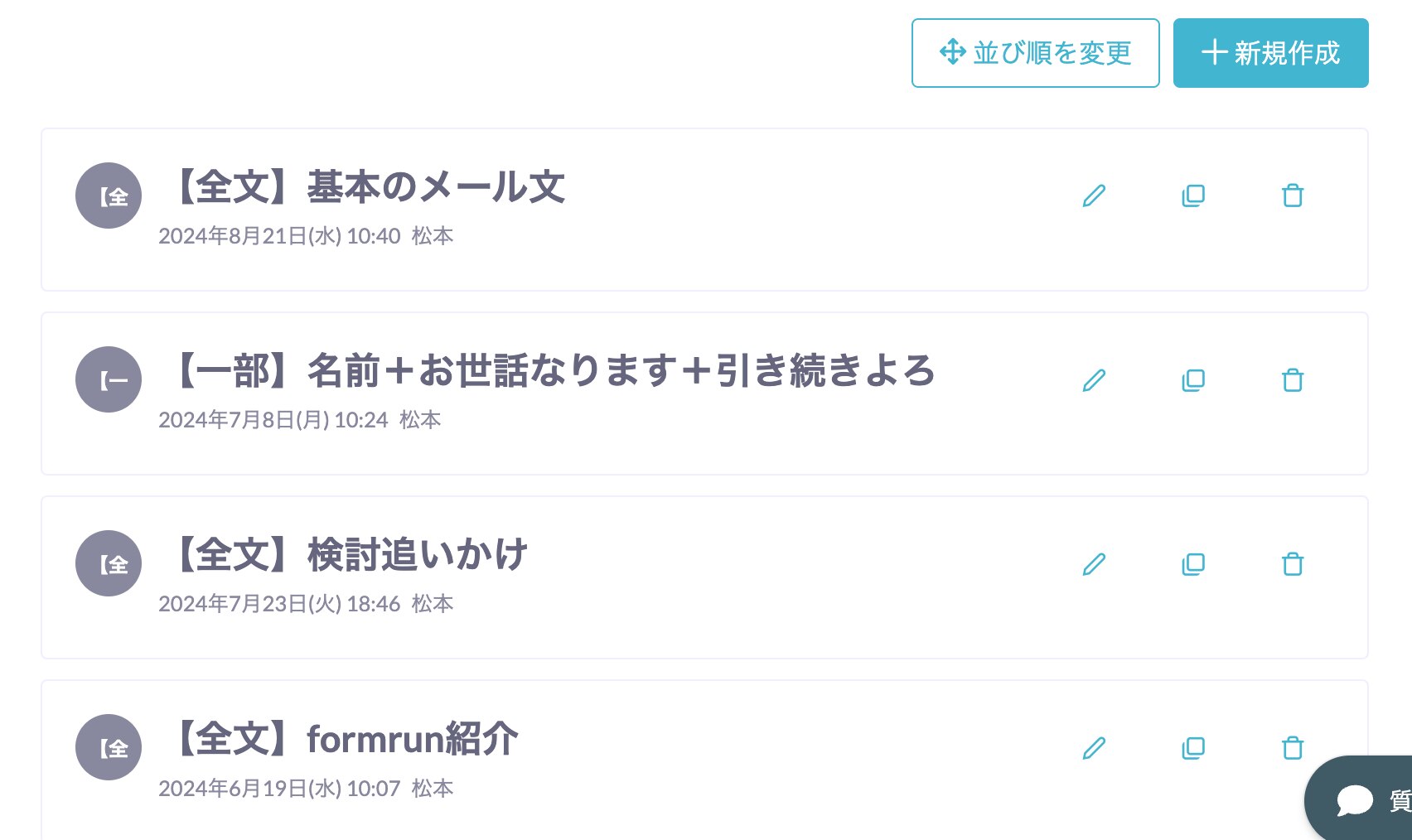Edit the 【全文】formrun紹介 template
The width and height of the screenshot is (1412, 840).
coord(1094,748)
